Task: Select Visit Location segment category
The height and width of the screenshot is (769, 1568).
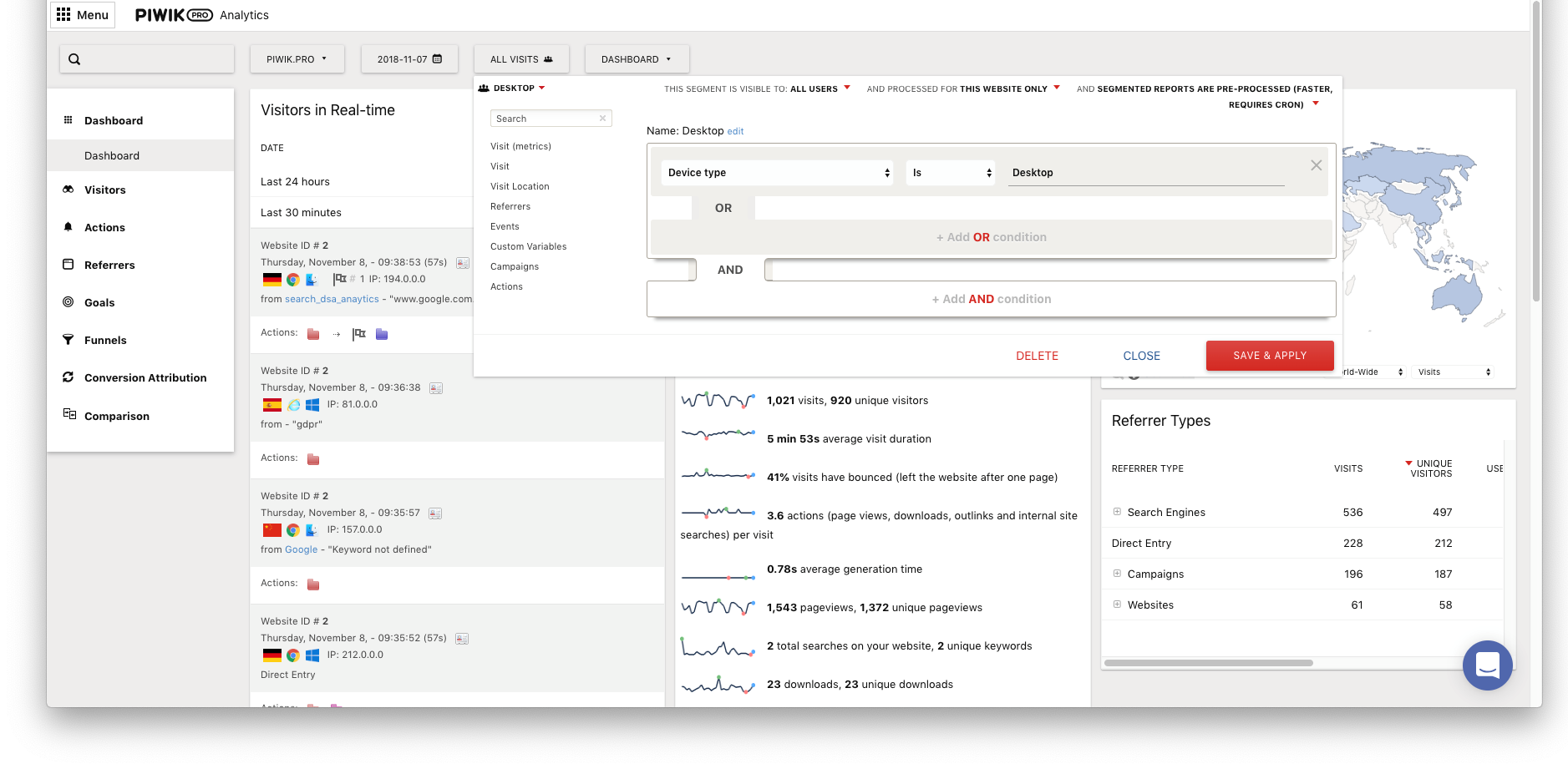Action: [520, 186]
